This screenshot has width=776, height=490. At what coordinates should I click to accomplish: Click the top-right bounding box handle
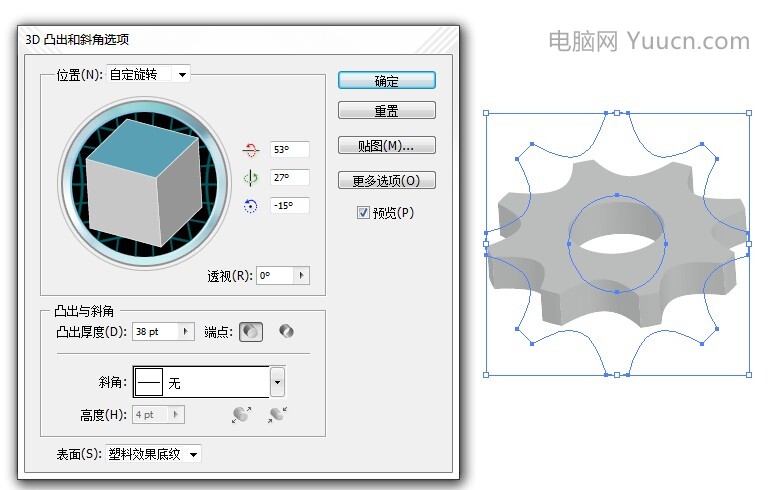tap(749, 113)
